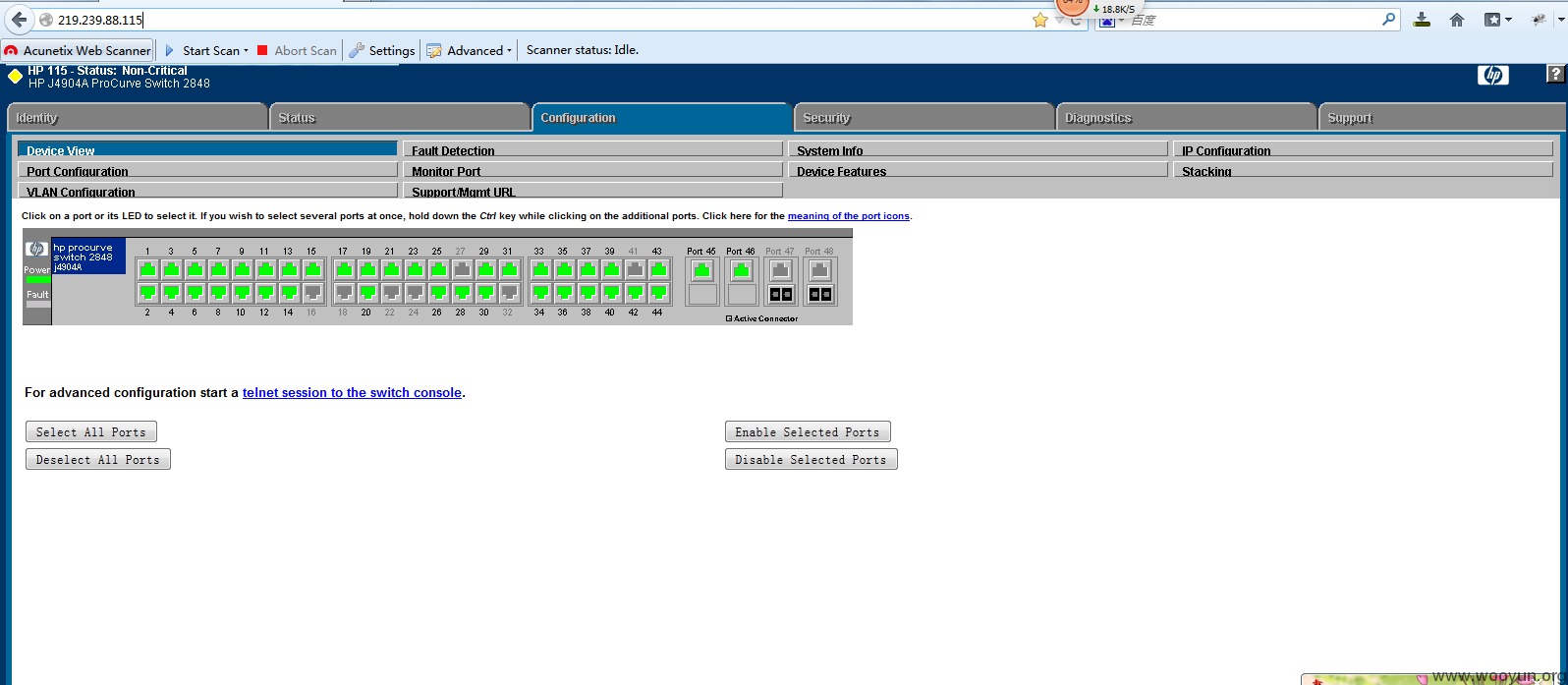The height and width of the screenshot is (685, 1568).
Task: Click the magnifier search icon
Action: pyautogui.click(x=1389, y=19)
